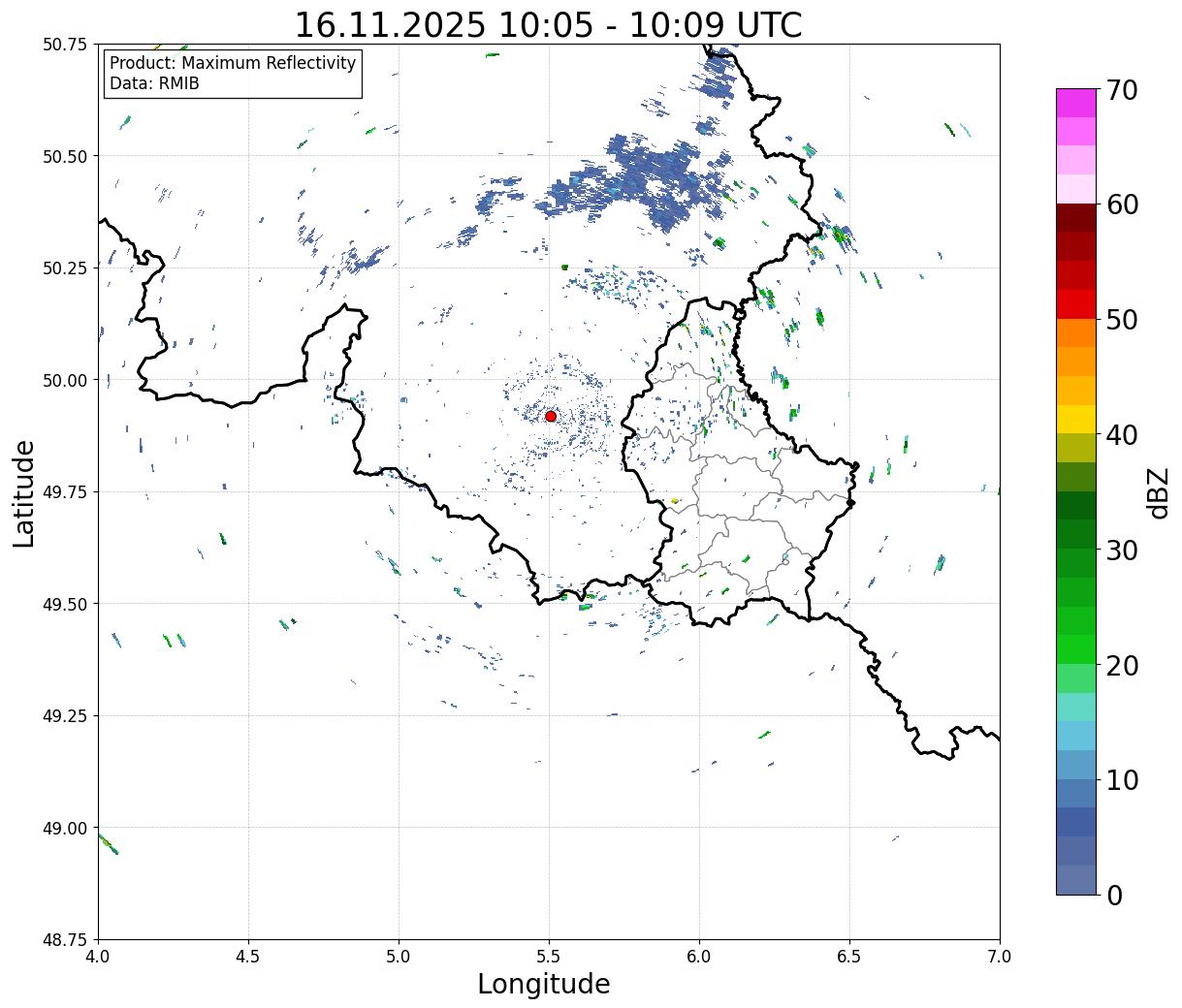The image size is (1182, 1008).
Task: Click the colorbar tick label 40
Action: point(1122,435)
